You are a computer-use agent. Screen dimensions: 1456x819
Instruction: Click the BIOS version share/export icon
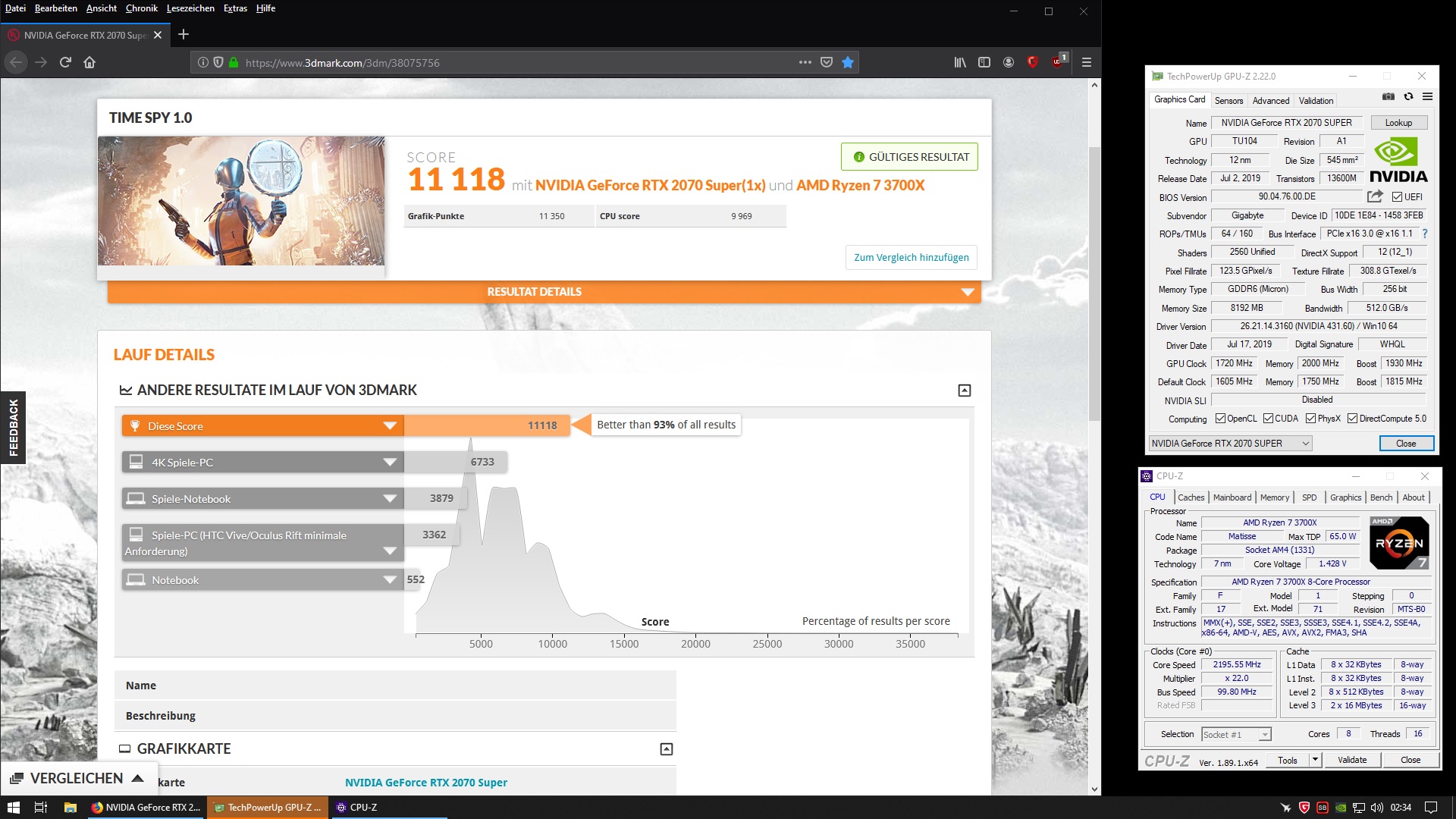click(x=1375, y=196)
